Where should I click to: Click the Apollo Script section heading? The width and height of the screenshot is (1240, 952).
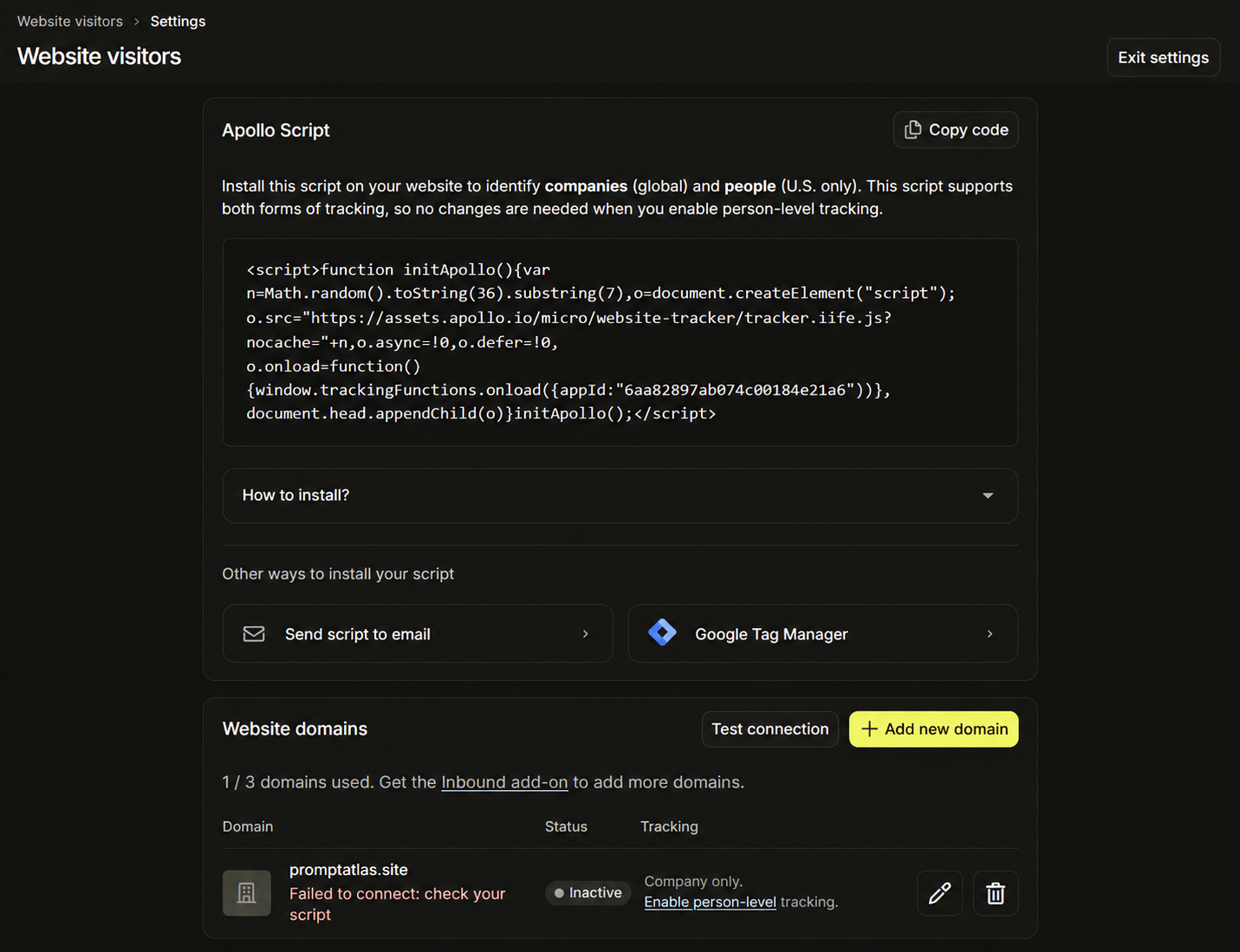276,130
